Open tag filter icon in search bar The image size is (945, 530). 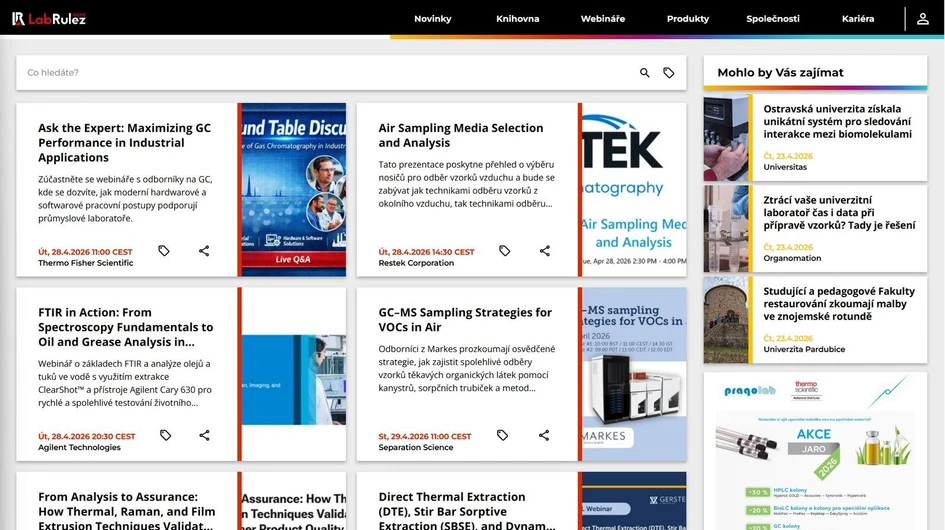(x=669, y=73)
